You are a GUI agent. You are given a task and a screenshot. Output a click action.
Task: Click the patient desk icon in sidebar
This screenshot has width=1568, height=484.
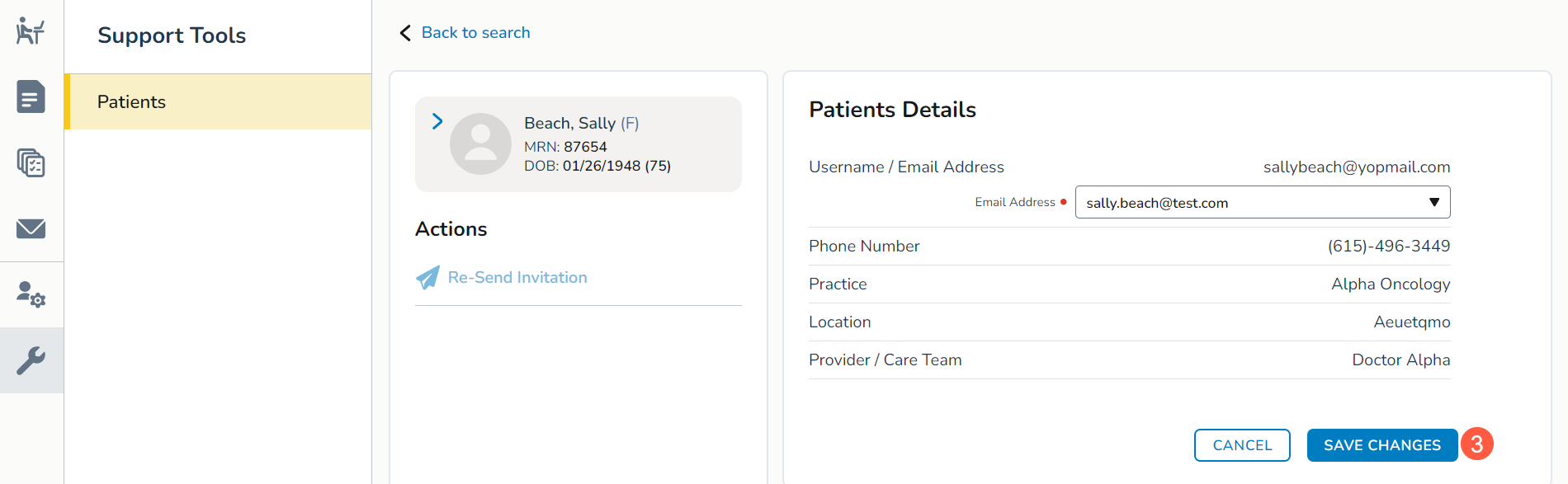tap(31, 31)
